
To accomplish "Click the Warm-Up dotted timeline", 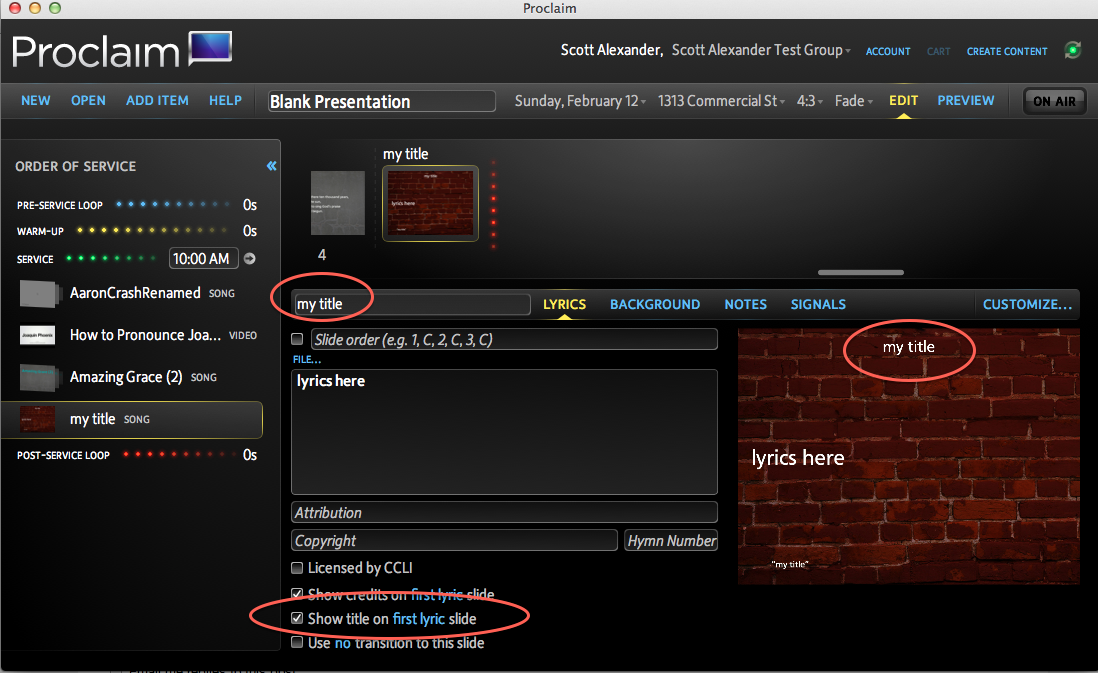I will [153, 230].
